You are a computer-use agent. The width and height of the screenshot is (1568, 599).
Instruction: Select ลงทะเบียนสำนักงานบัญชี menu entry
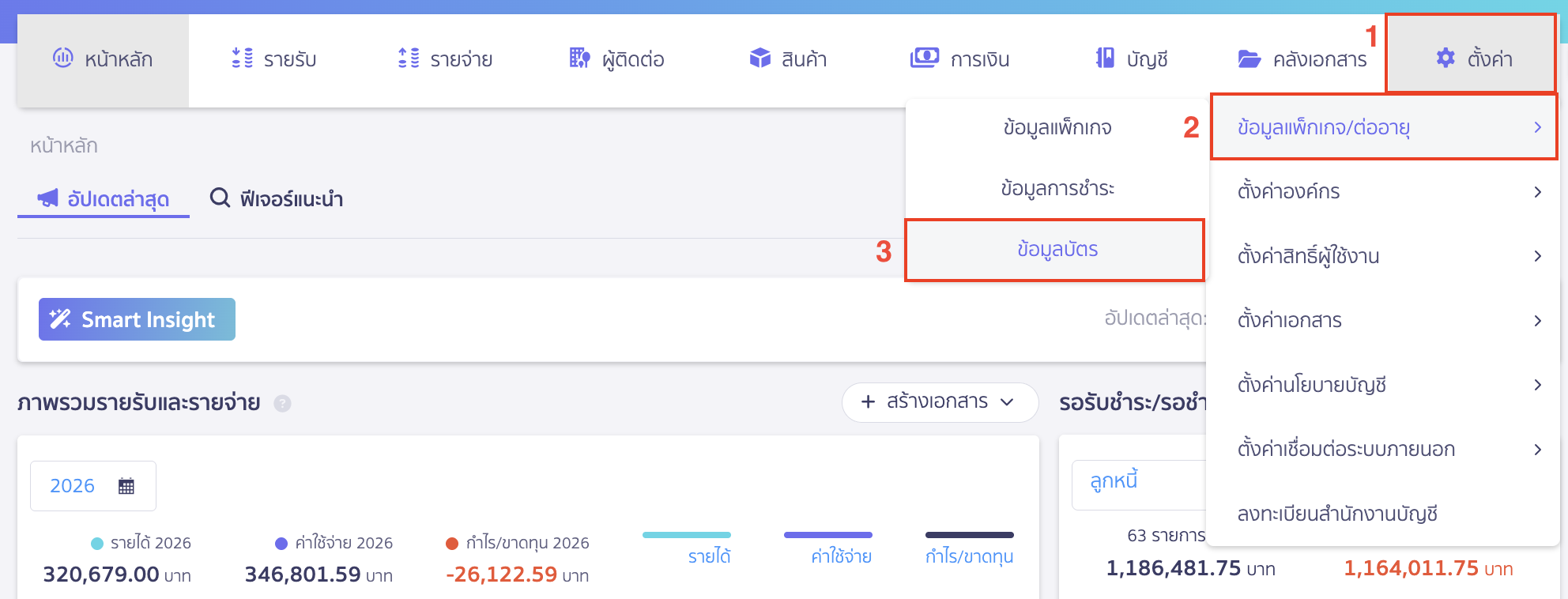coord(1384,514)
